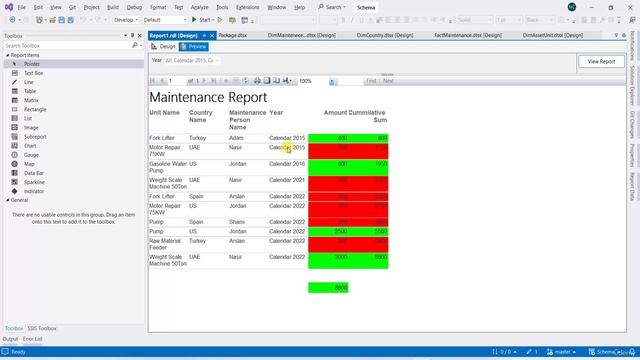Screen dimensions: 640x360
Task: Open the Format menu
Action: click(x=158, y=7)
